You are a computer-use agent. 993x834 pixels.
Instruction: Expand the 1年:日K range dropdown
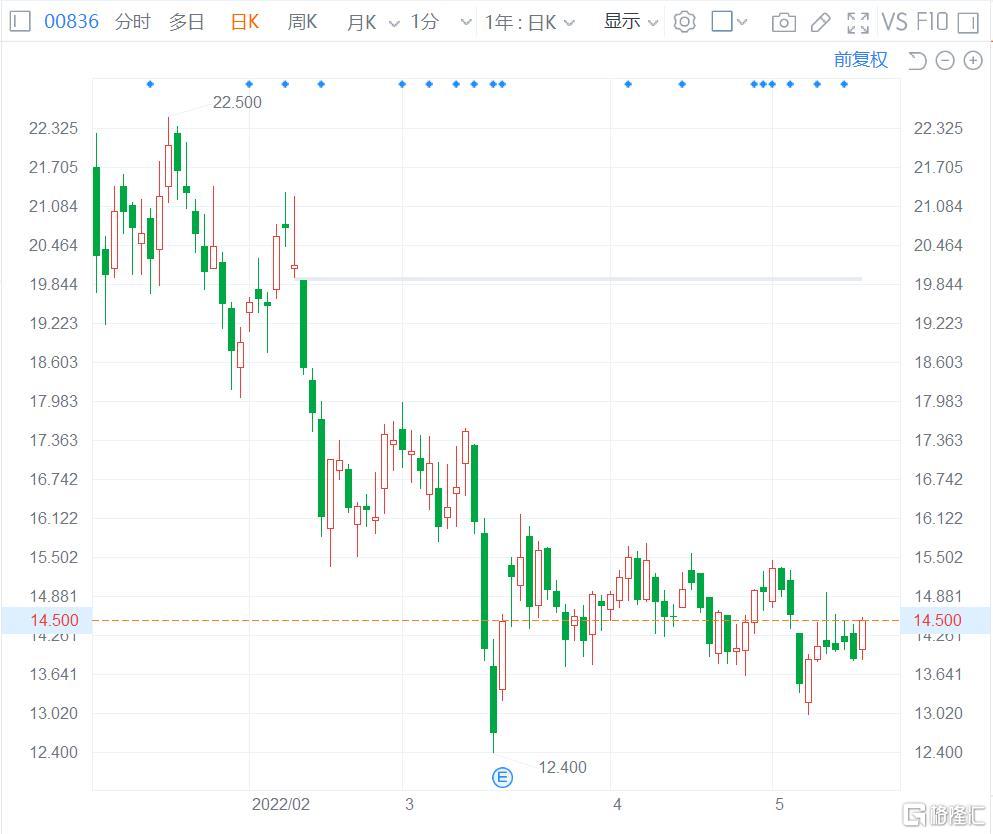click(x=531, y=22)
